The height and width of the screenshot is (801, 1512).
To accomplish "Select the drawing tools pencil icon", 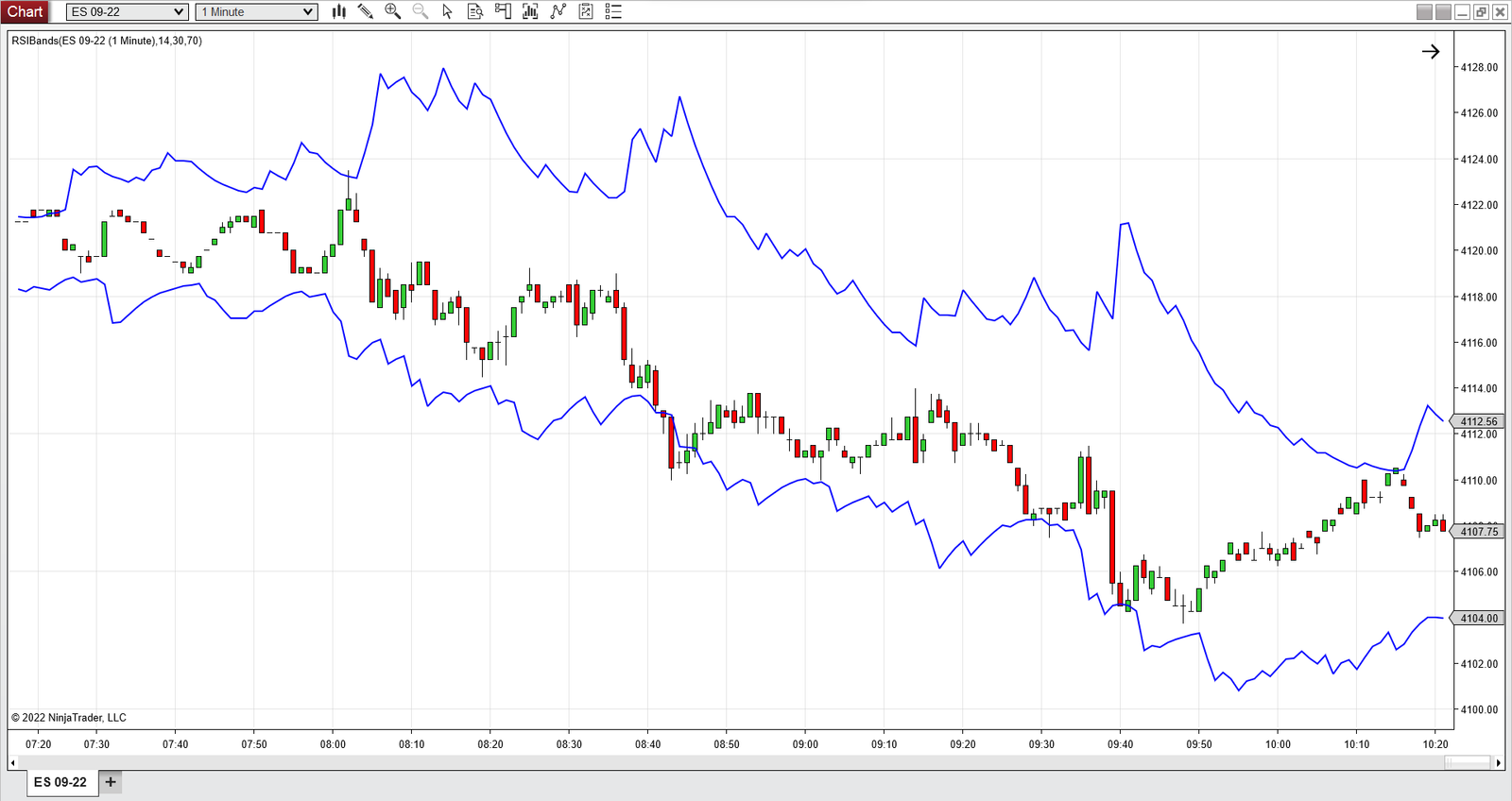I will (366, 11).
